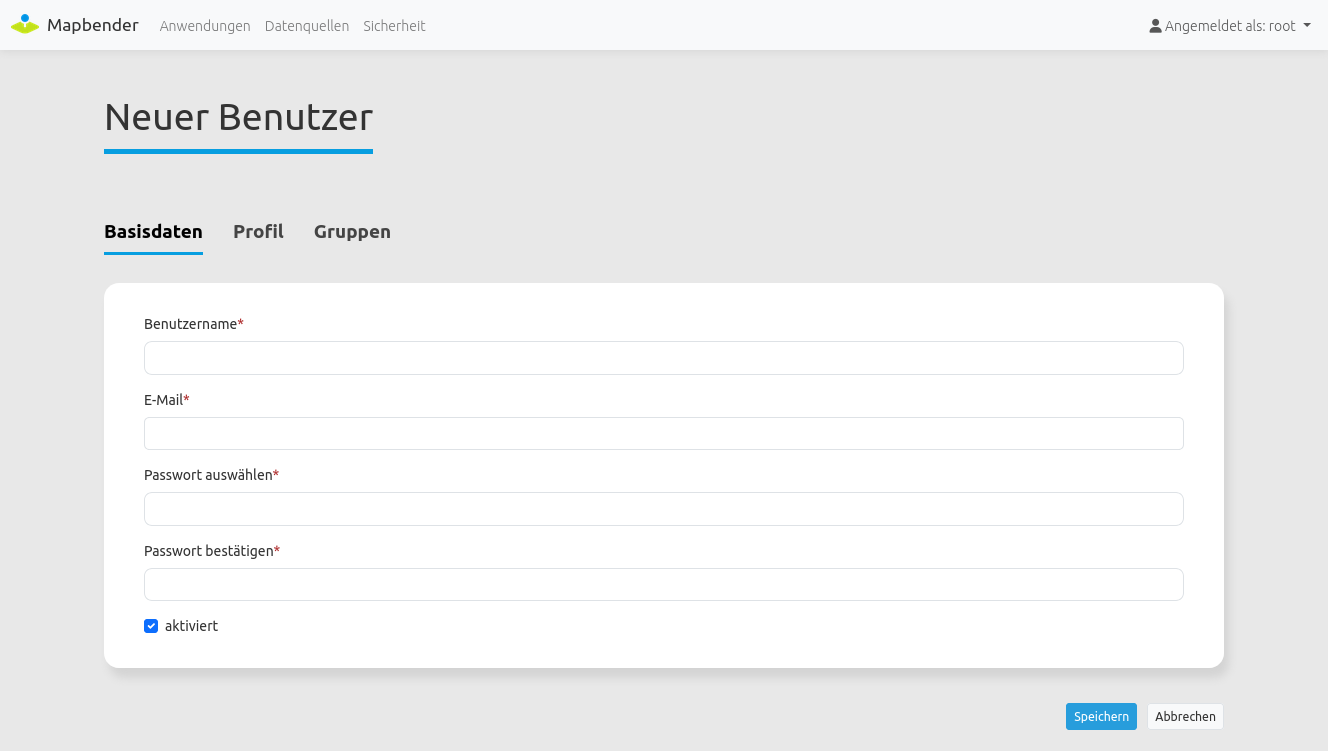Open the 'Angemeldet als: root' account menu

point(1230,26)
